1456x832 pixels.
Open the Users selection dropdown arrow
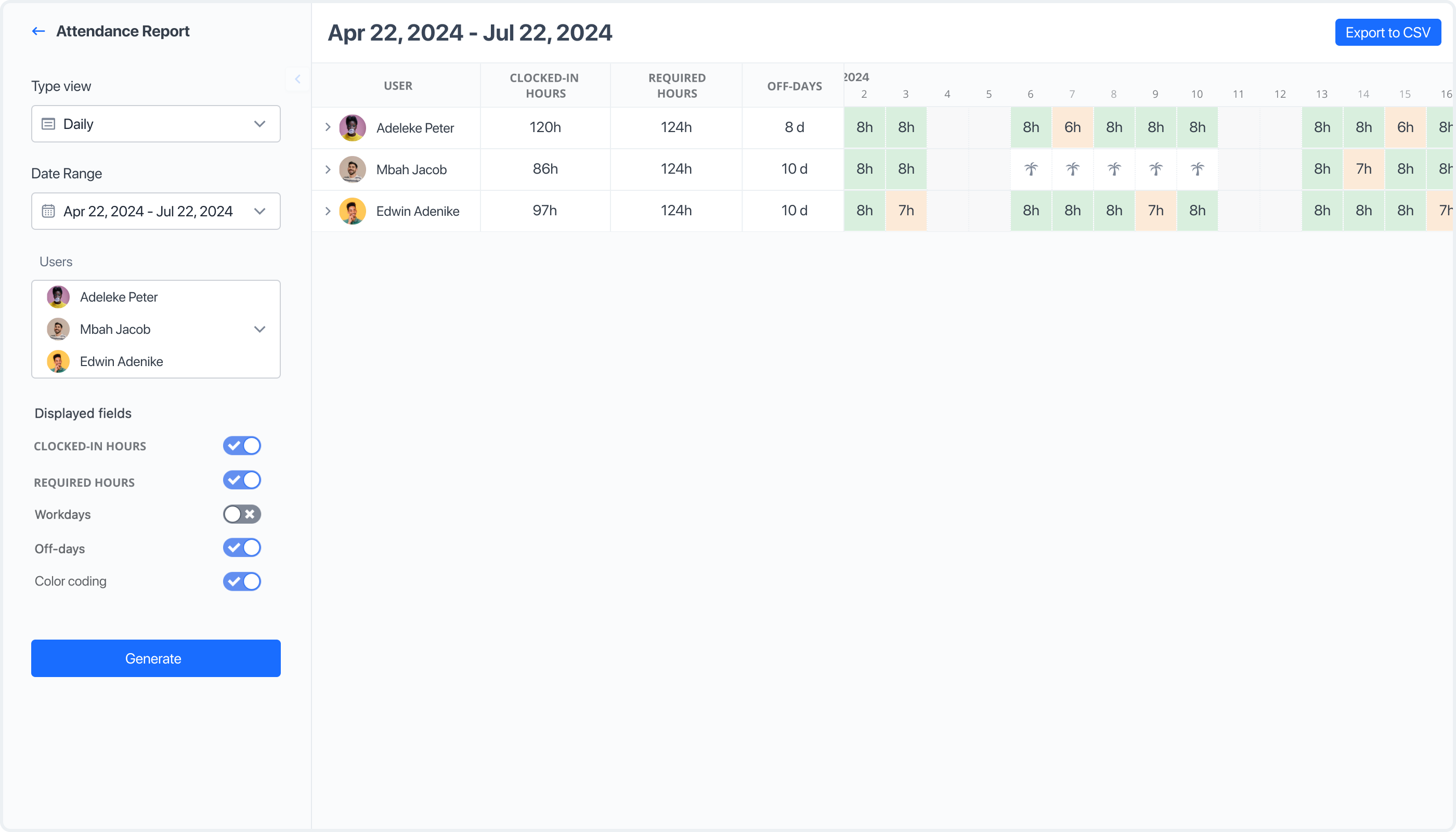click(260, 329)
